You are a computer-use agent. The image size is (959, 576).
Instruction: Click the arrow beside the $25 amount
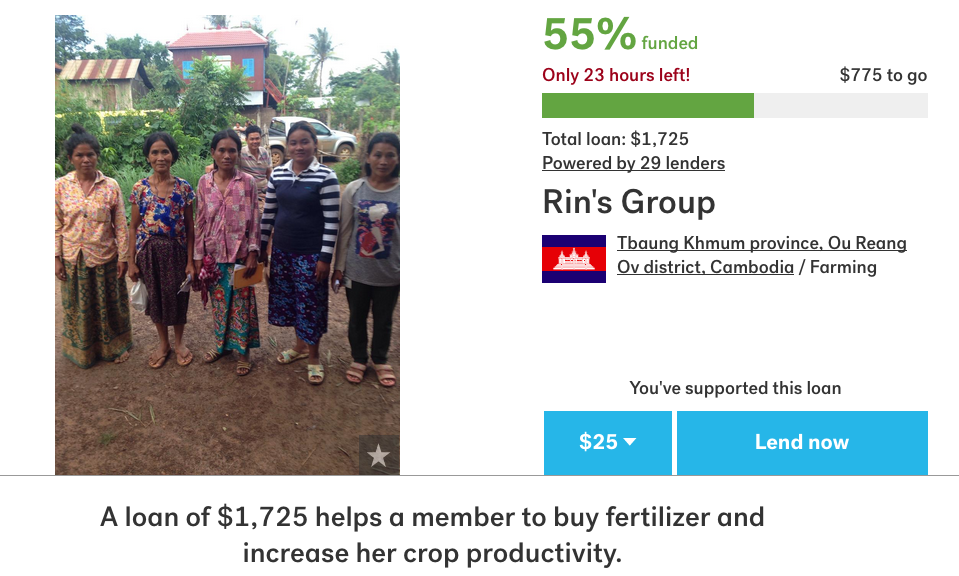pos(630,442)
